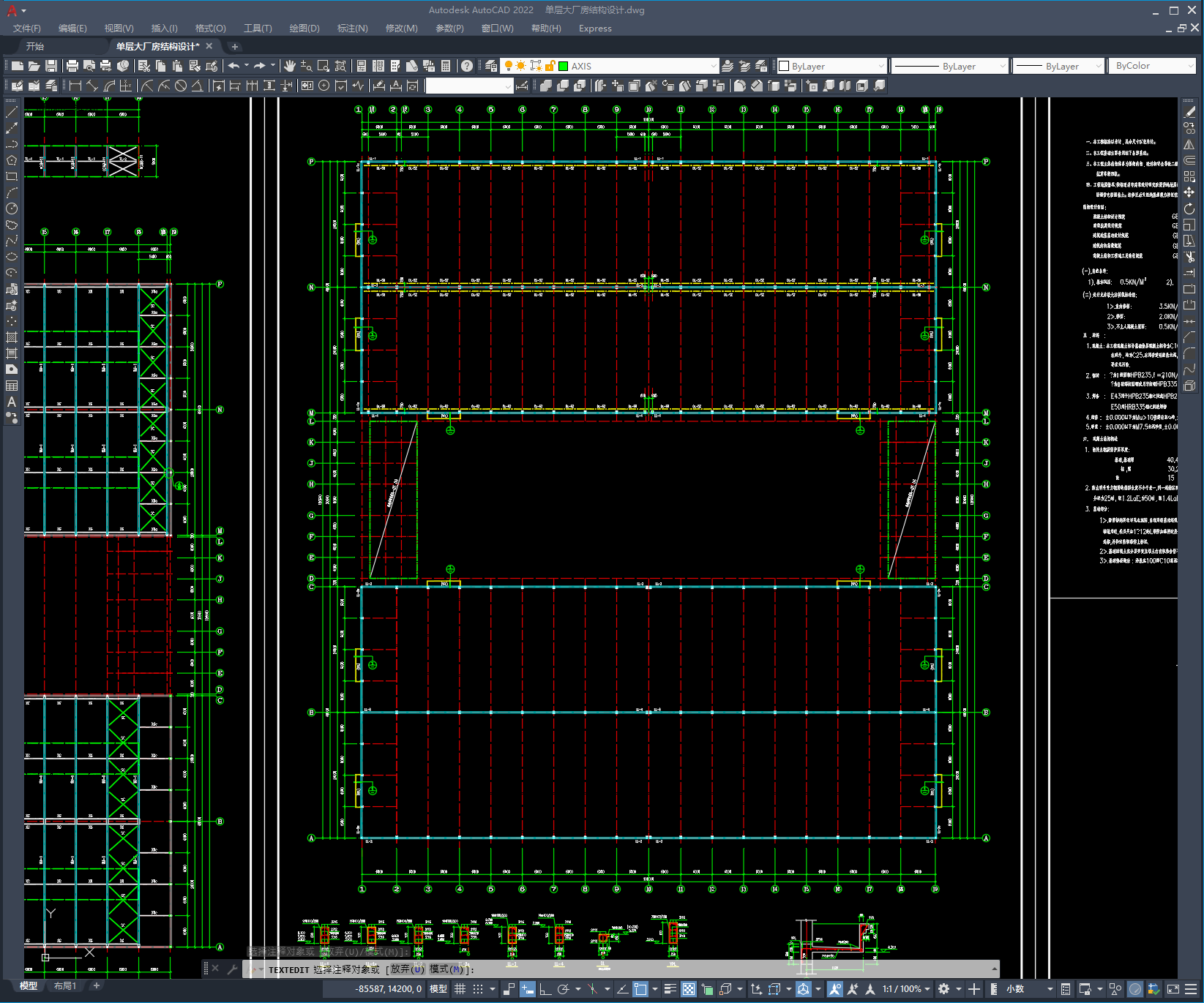Open the AXIS layer dropdown
Viewport: 1204px width, 1003px height.
[714, 66]
